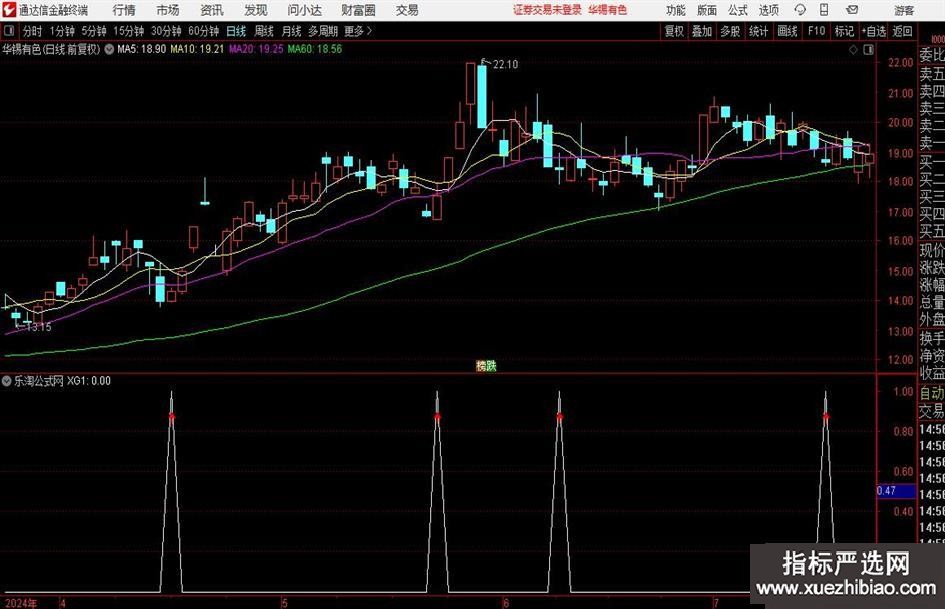Switch to 30分钟 period tab
Viewport: 945px width, 609px height.
click(x=166, y=31)
